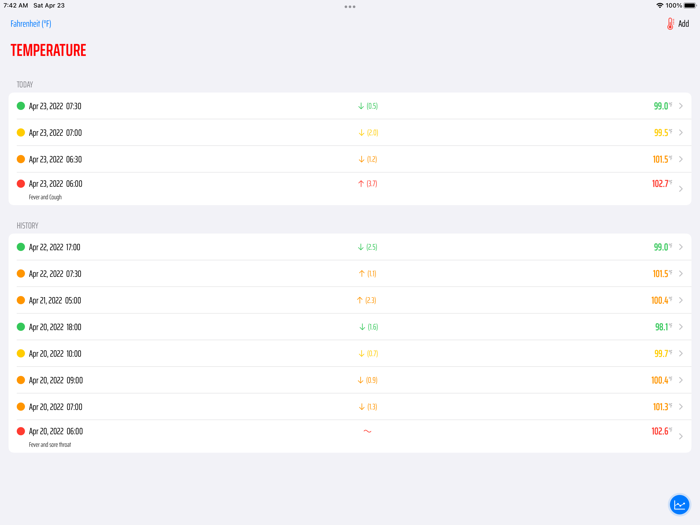Image resolution: width=700 pixels, height=525 pixels.
Task: Open the temperature chart floating button
Action: 679,505
